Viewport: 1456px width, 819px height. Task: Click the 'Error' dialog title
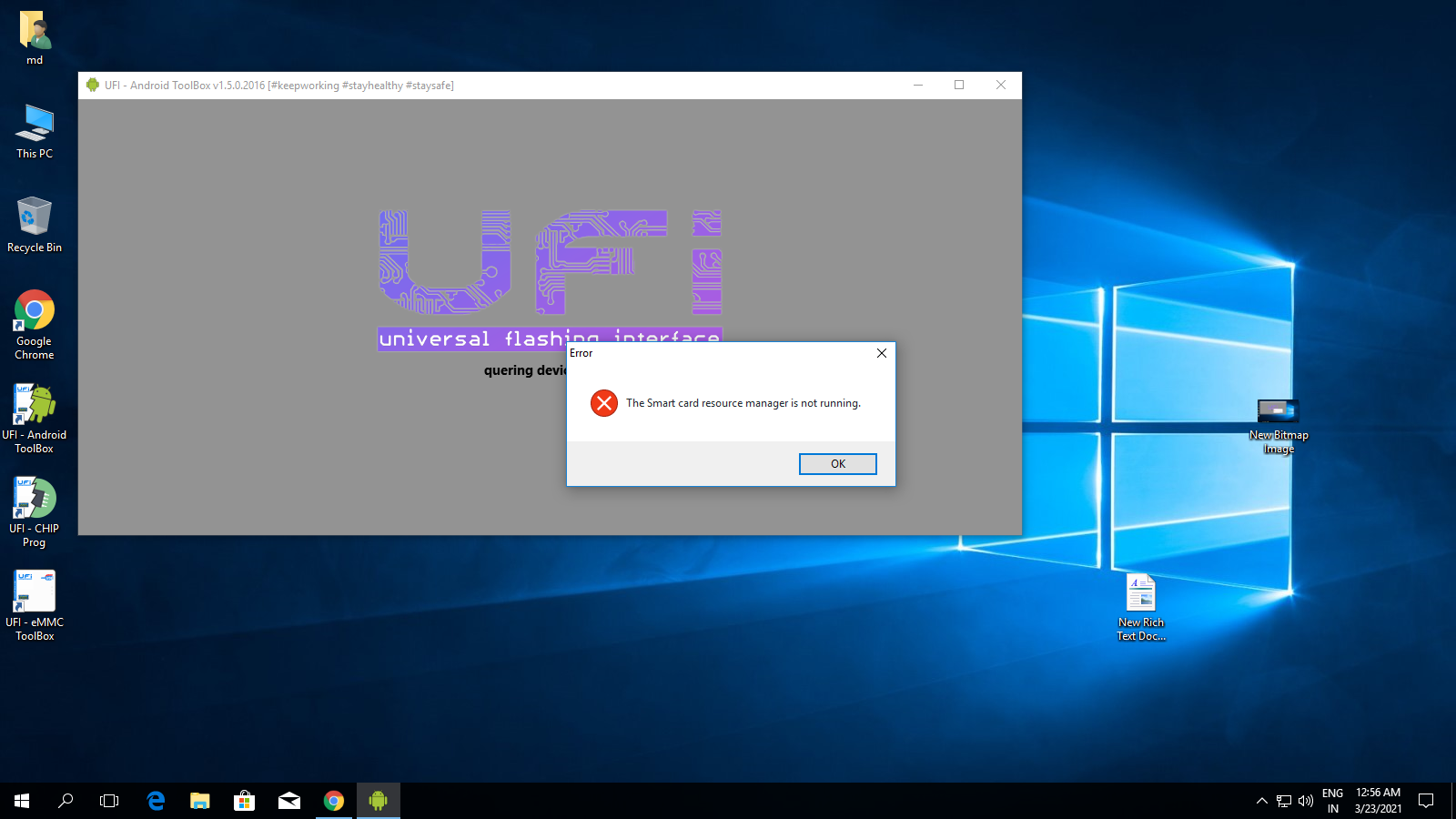tap(581, 353)
